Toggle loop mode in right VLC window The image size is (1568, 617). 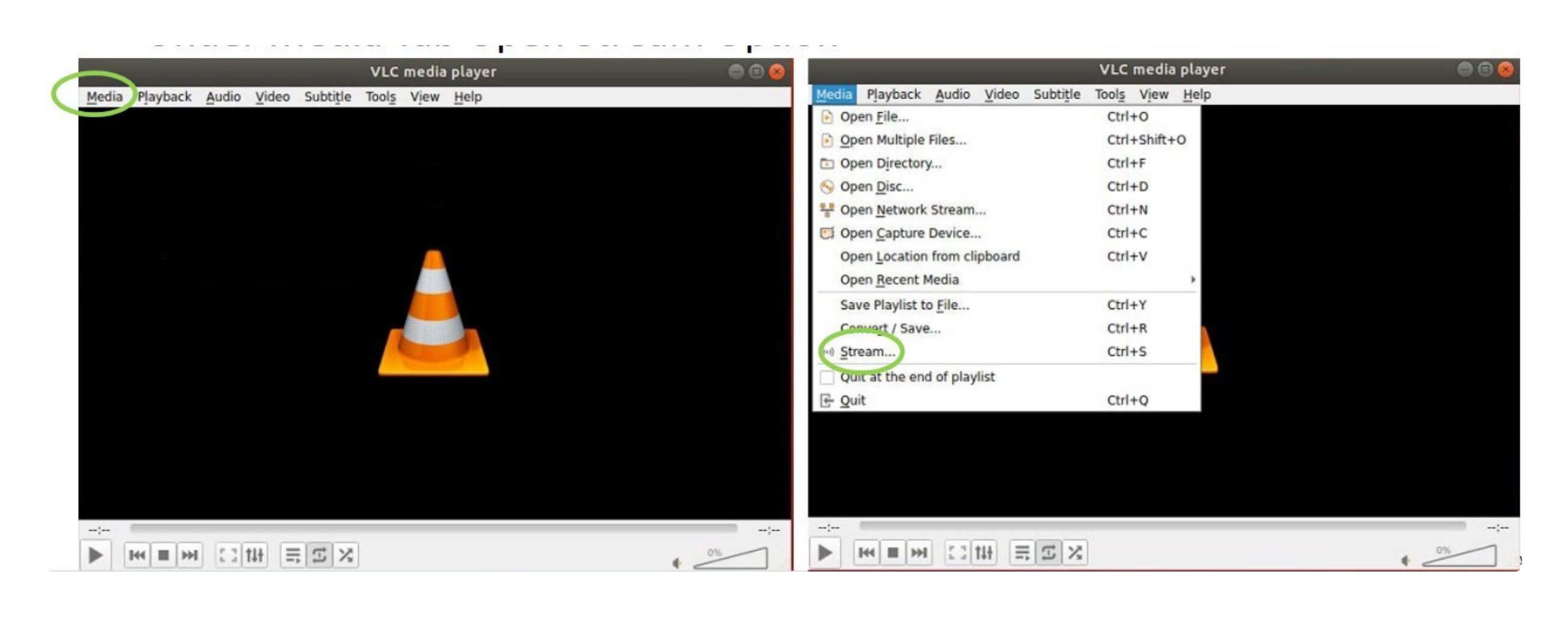pos(1048,553)
